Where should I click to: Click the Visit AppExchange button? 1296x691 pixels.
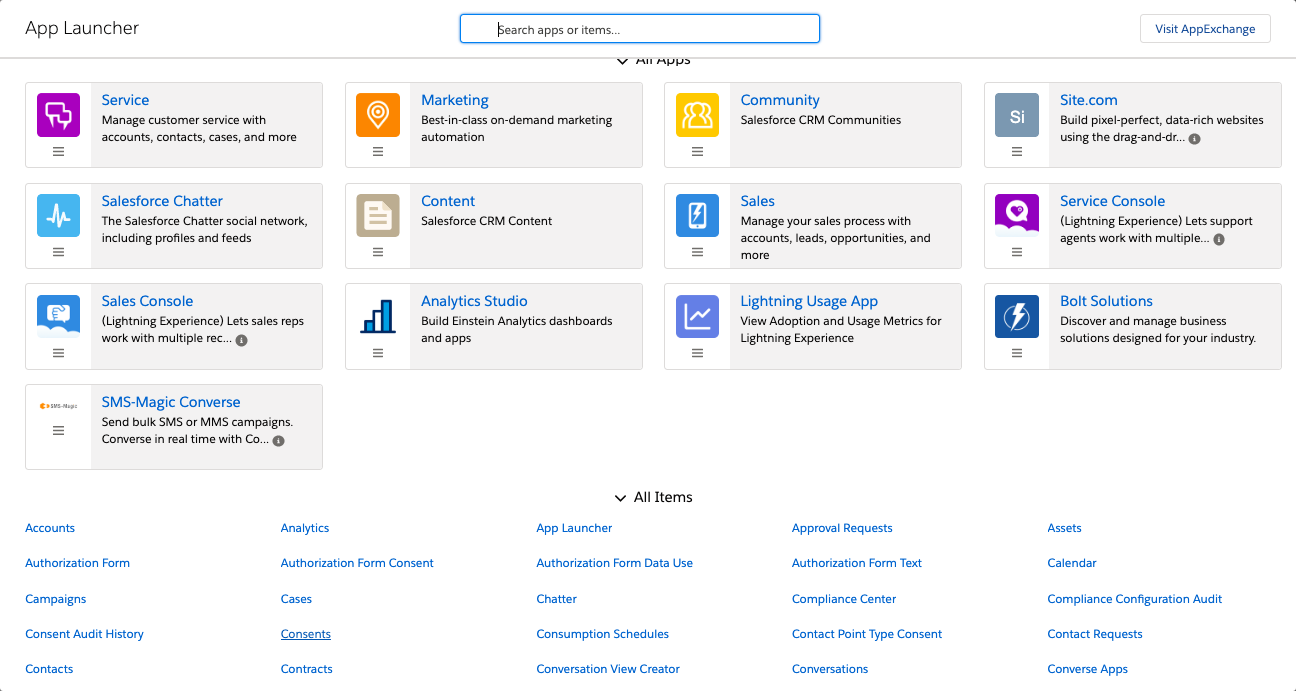pos(1205,29)
